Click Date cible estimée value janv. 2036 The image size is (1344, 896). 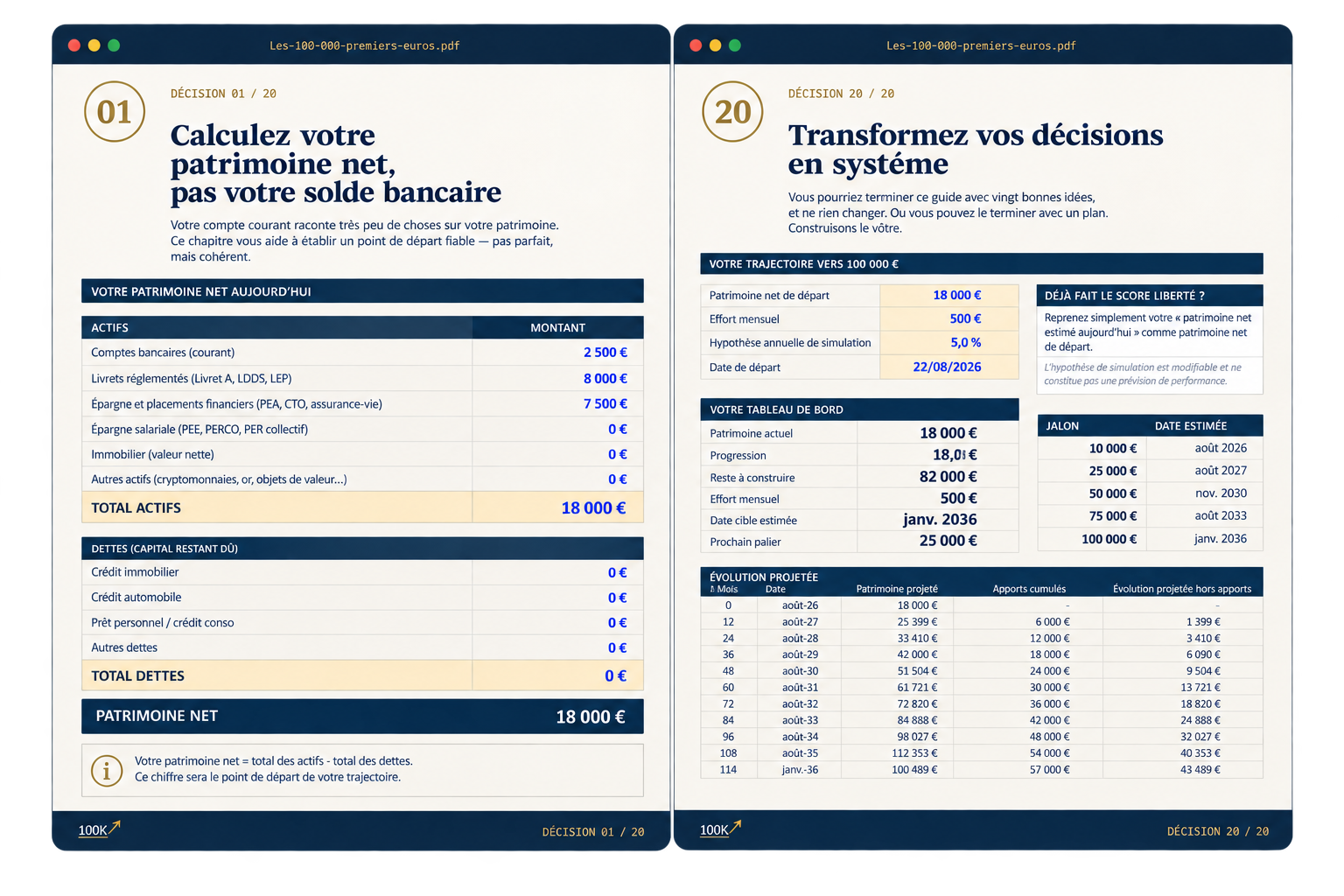(940, 520)
